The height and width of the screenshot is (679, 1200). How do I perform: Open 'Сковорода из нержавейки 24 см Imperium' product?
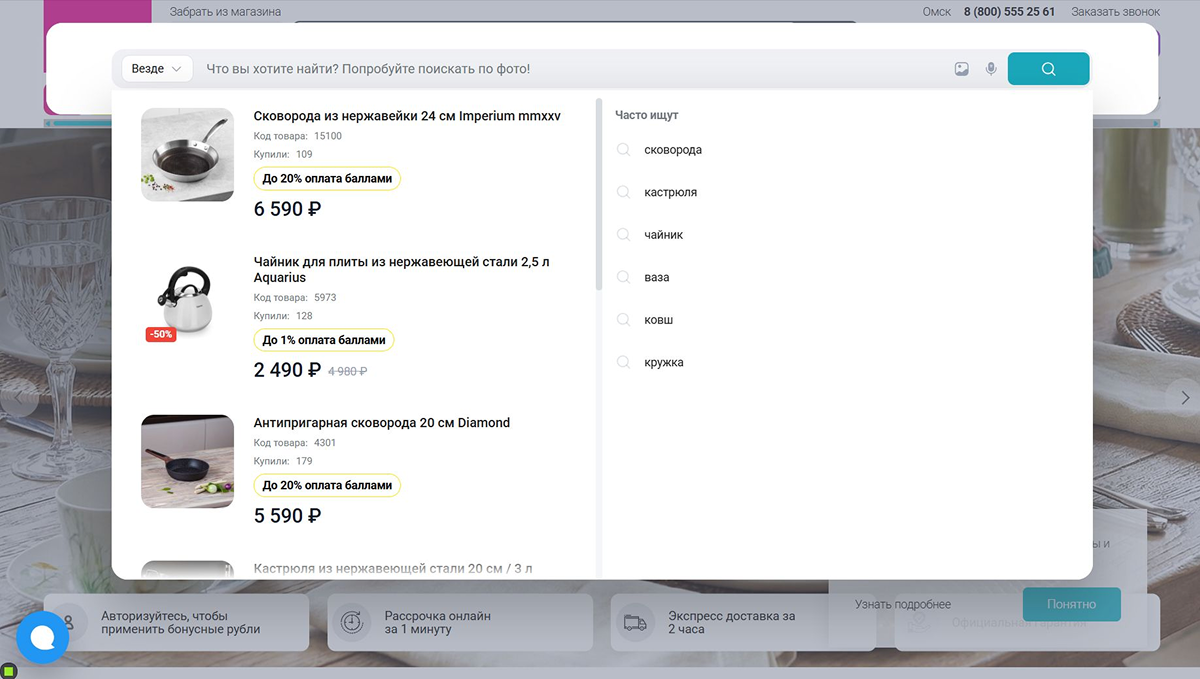pyautogui.click(x=407, y=116)
